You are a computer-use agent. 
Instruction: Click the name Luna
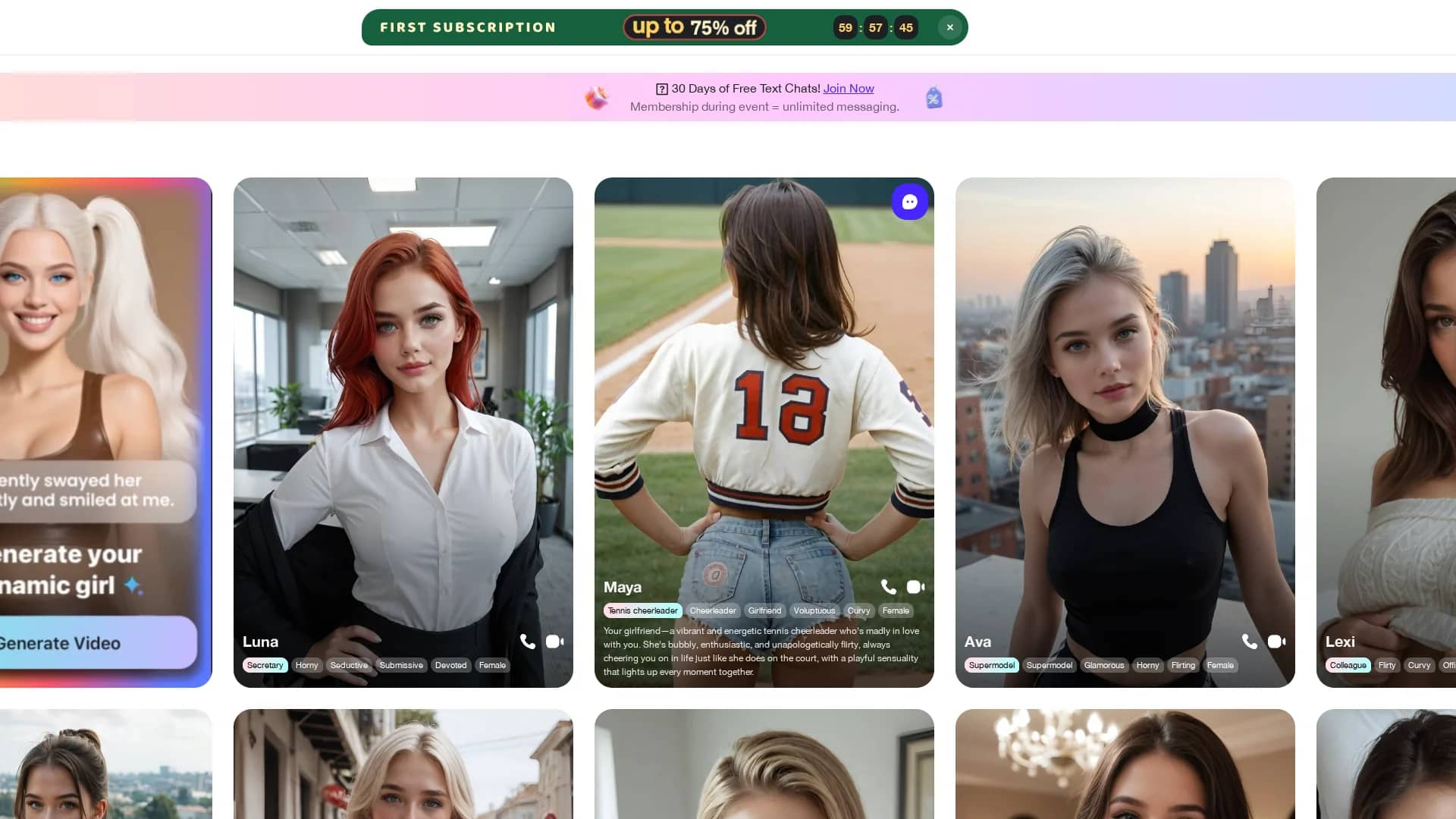point(260,642)
